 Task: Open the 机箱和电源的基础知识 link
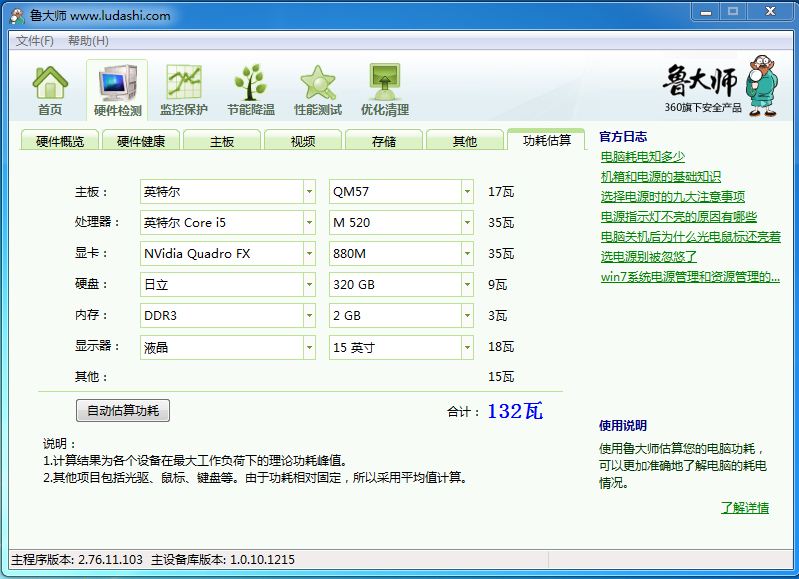tap(660, 177)
